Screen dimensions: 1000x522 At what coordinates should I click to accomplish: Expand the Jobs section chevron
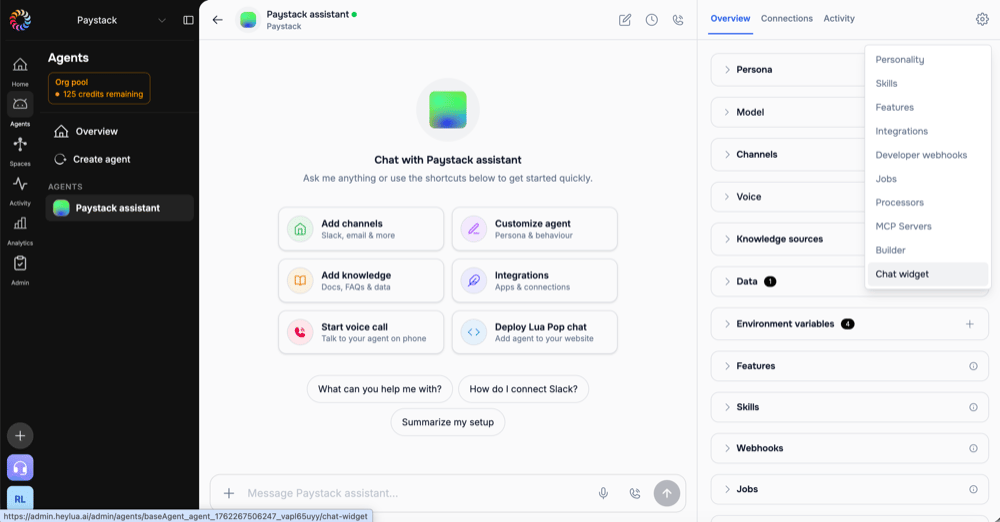point(727,489)
